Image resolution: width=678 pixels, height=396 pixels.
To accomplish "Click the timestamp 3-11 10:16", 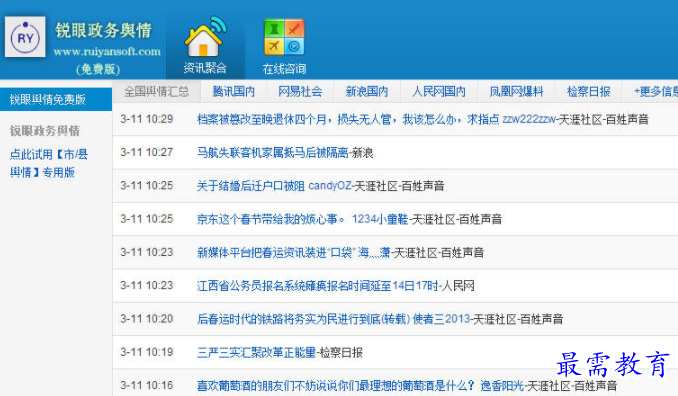I will [147, 385].
